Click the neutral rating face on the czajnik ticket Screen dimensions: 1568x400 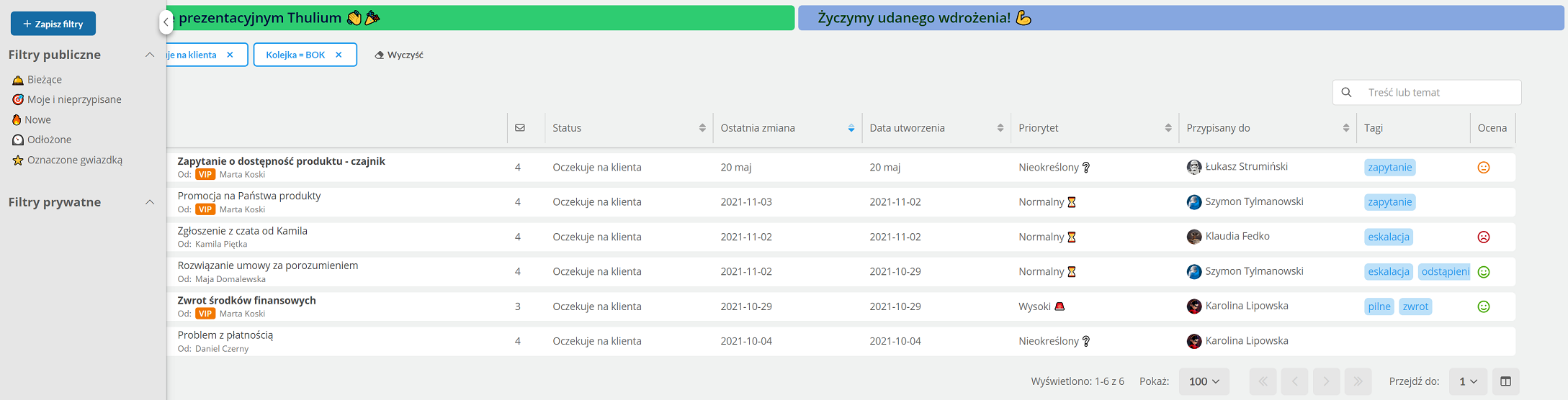click(1484, 168)
